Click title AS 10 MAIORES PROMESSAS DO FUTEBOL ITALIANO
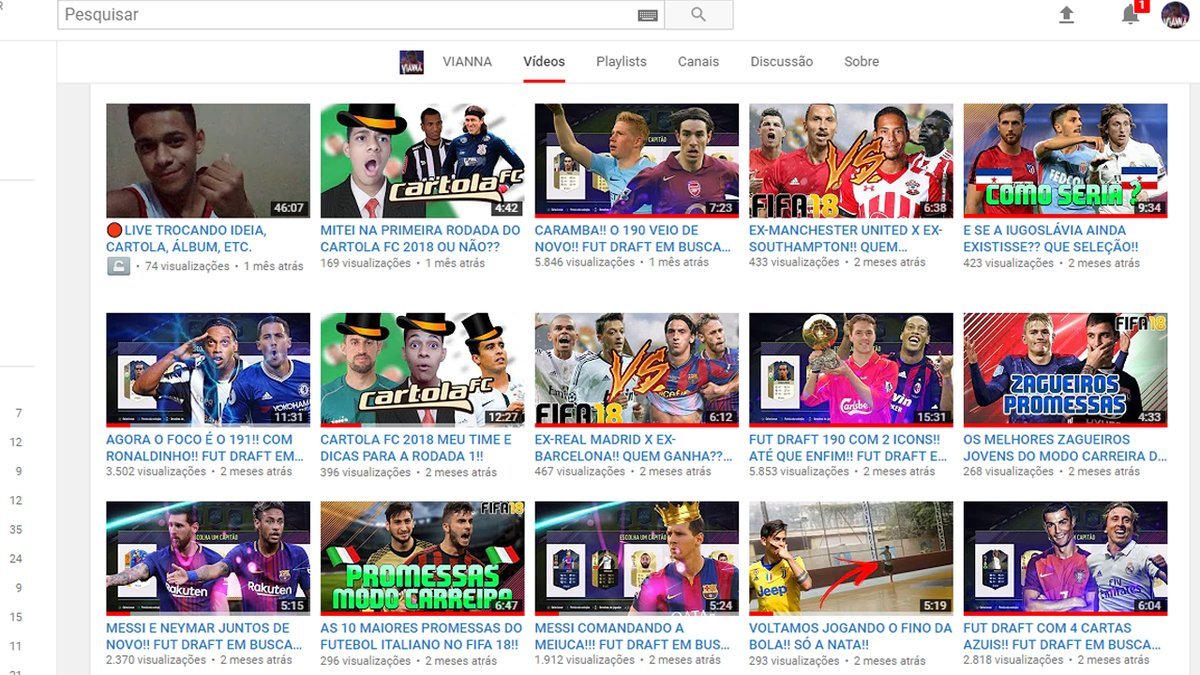Screen dimensions: 1200x675 [x=420, y=636]
